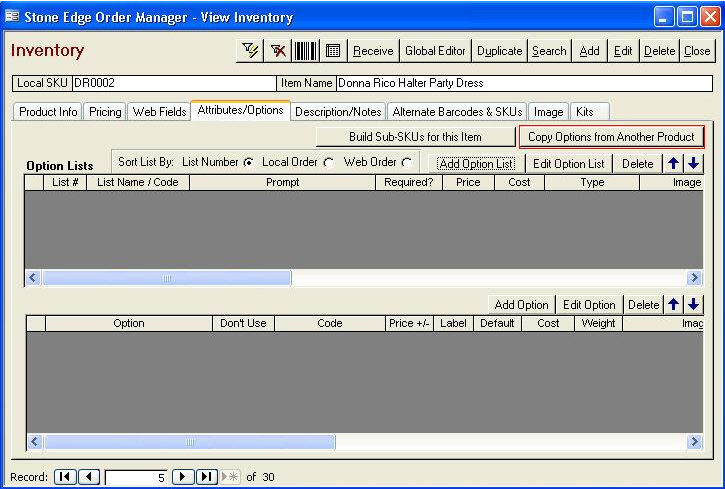Go to next record

183,477
